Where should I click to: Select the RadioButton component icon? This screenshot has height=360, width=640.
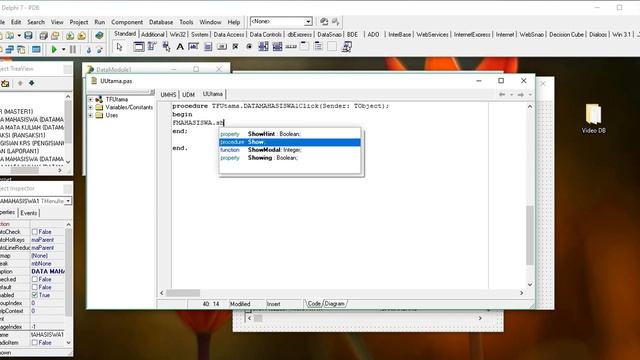[249, 47]
